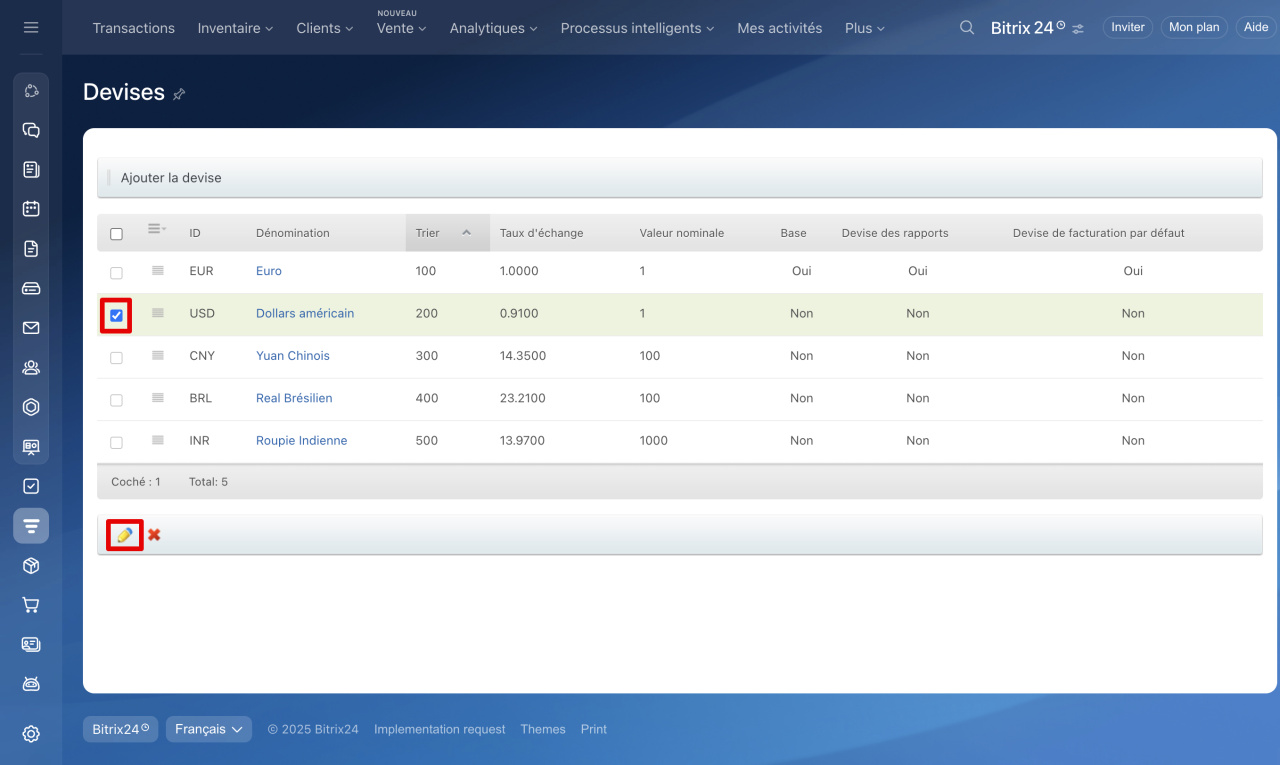Click the Implementation request footer link
Viewport: 1280px width, 765px height.
point(440,729)
